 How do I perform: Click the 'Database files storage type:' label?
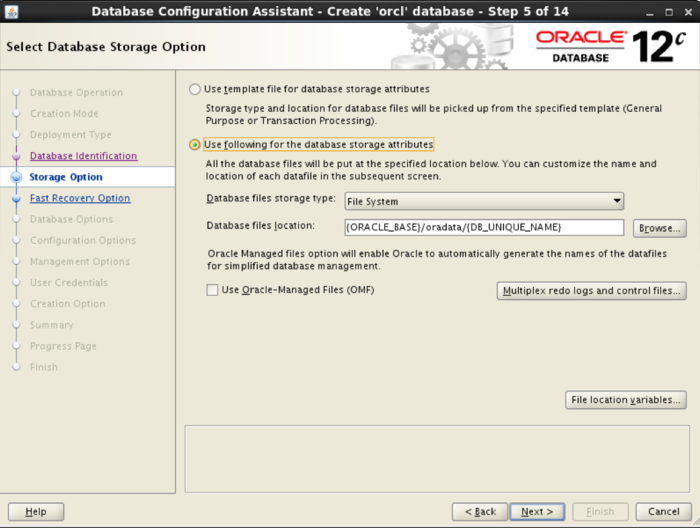click(271, 198)
